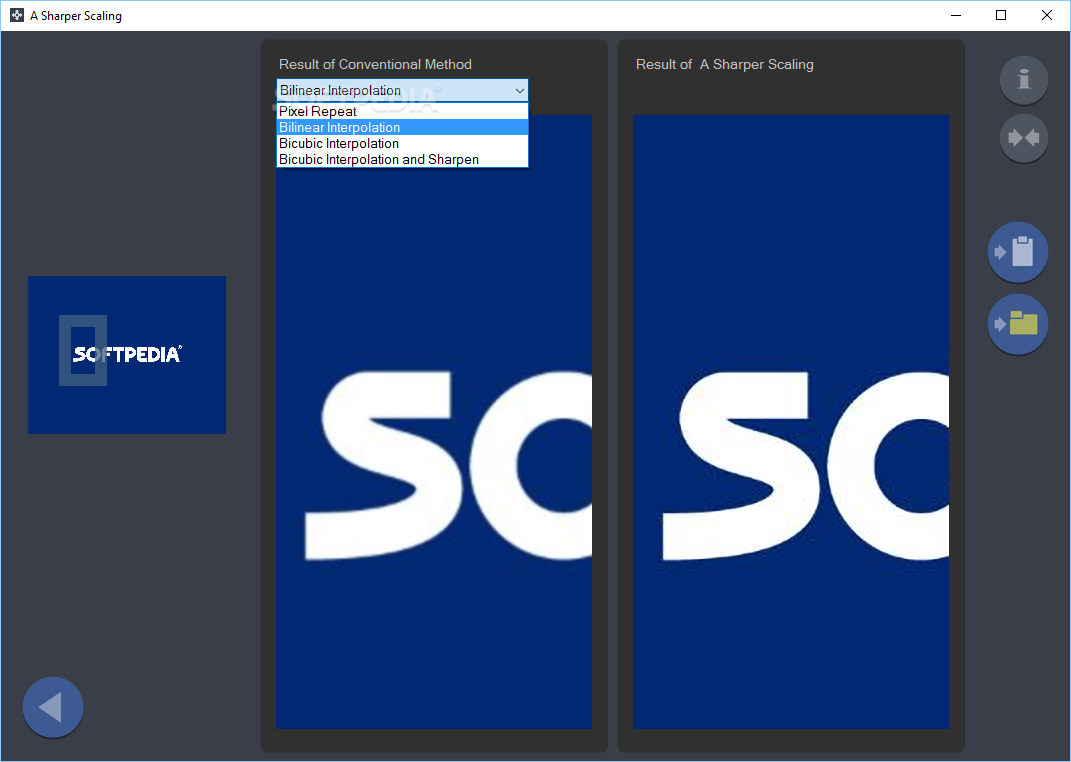Save result to folder icon
Screen dimensions: 1071x762
click(1018, 324)
